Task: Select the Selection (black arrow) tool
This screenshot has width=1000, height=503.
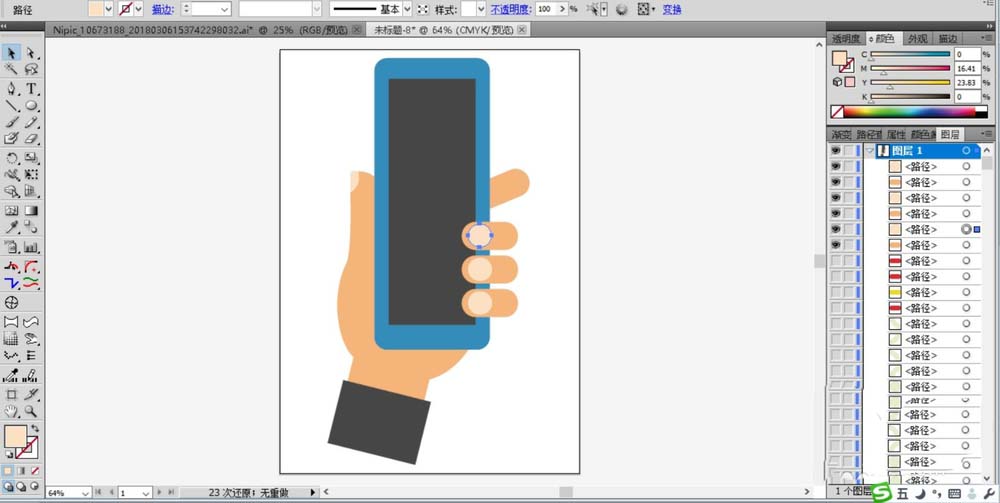Action: (11, 52)
